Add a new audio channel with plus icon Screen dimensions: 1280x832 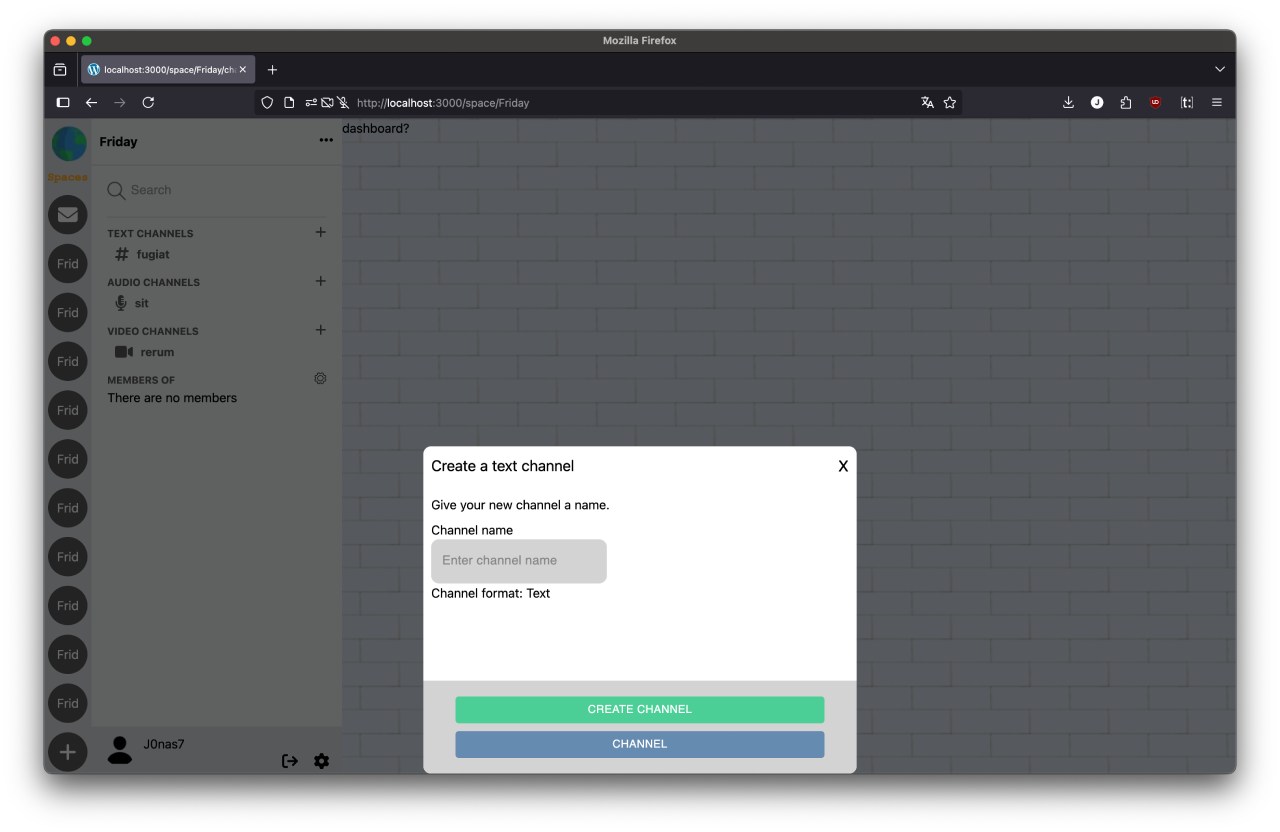coord(320,281)
